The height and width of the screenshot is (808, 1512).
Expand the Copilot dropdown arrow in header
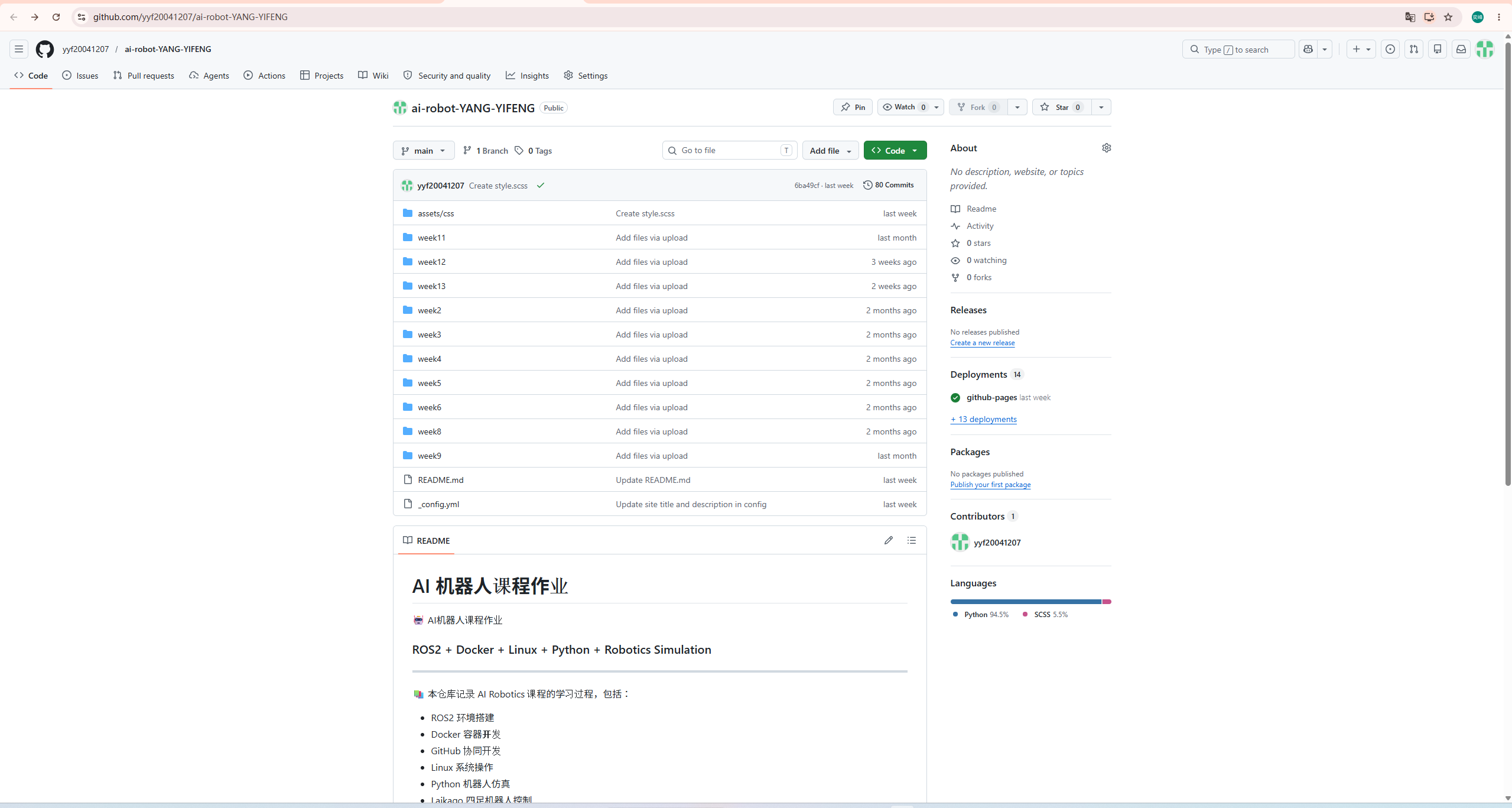click(1325, 49)
